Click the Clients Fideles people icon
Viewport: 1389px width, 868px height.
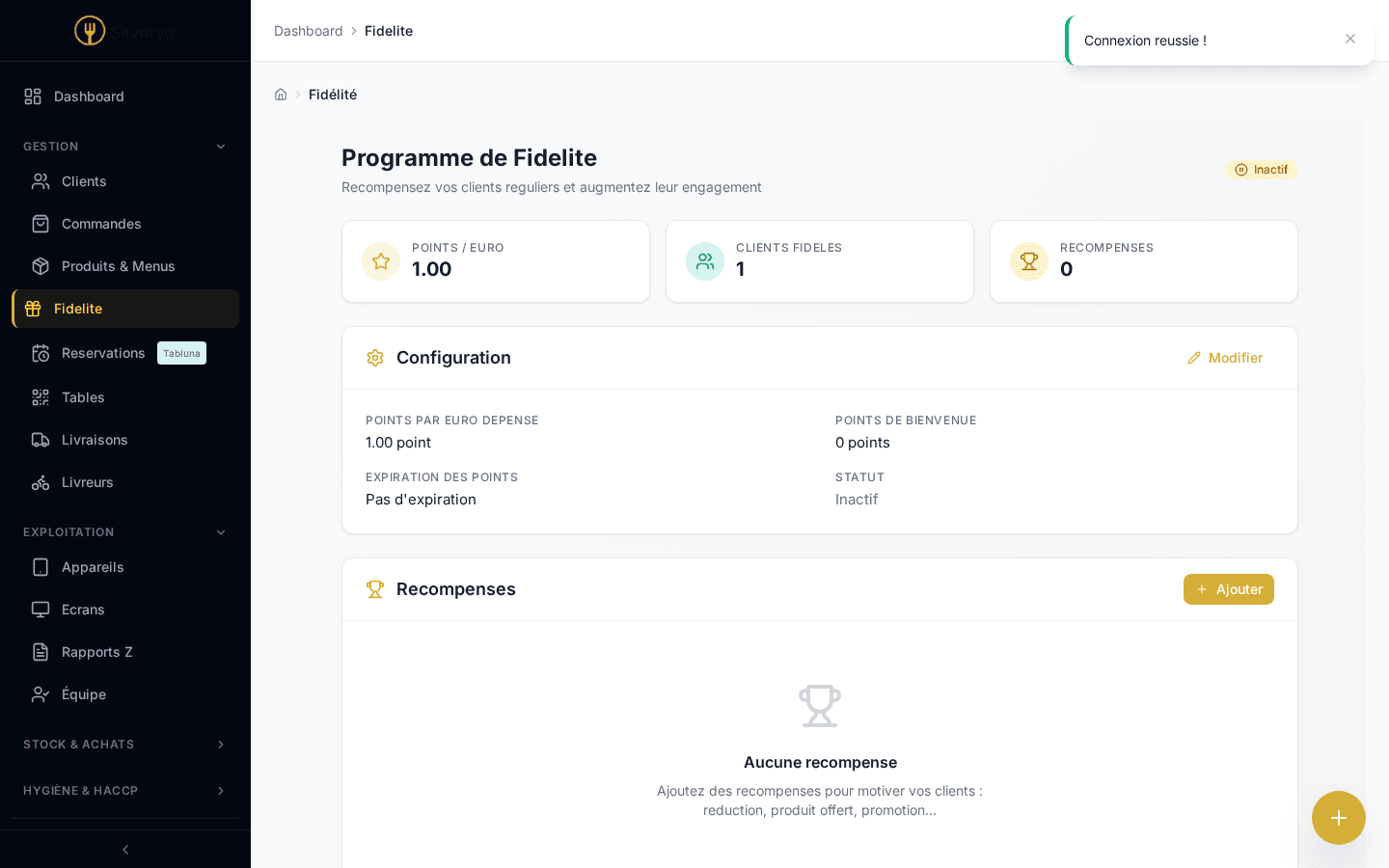(x=705, y=261)
